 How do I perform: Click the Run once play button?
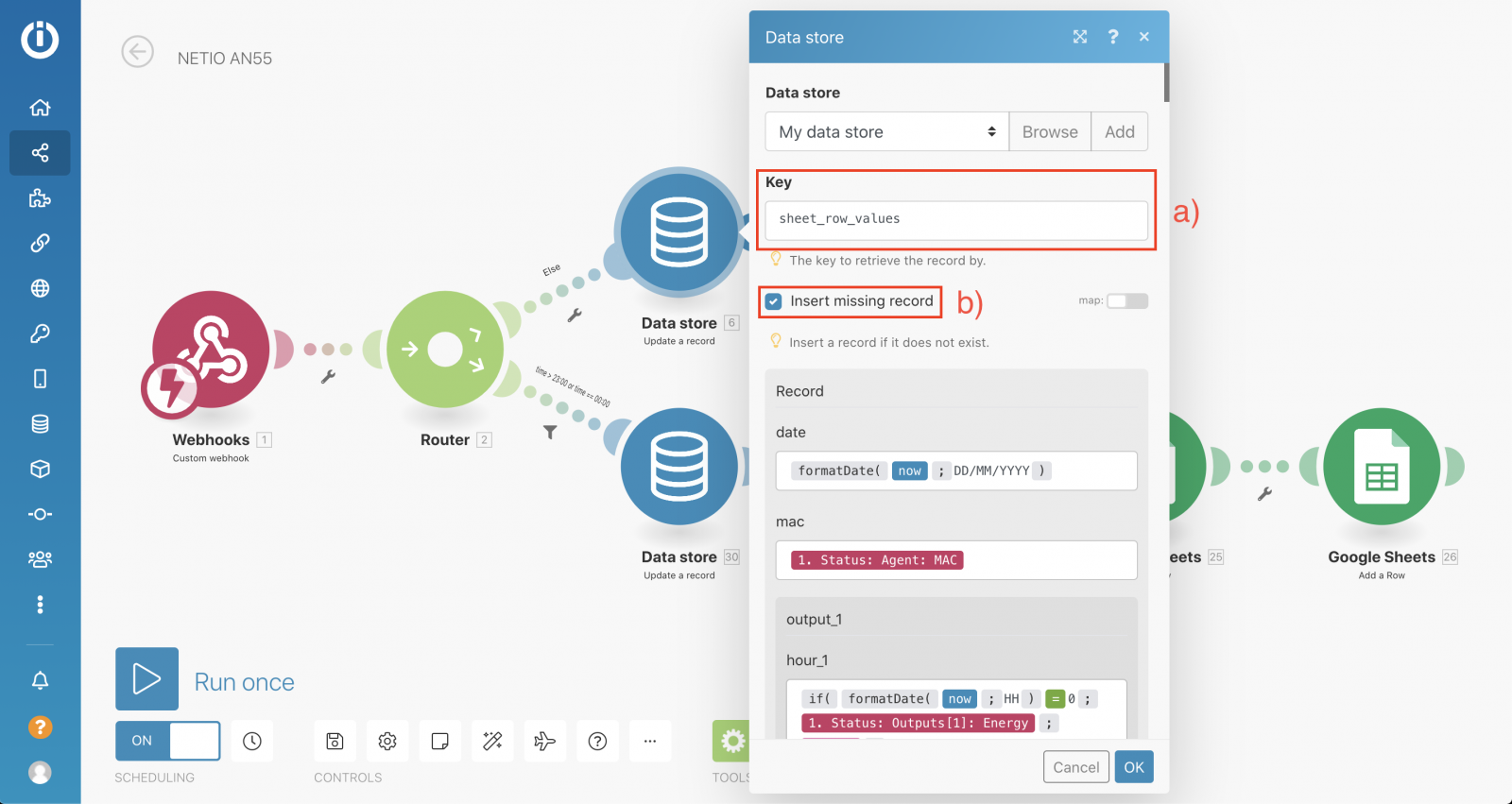(x=146, y=678)
